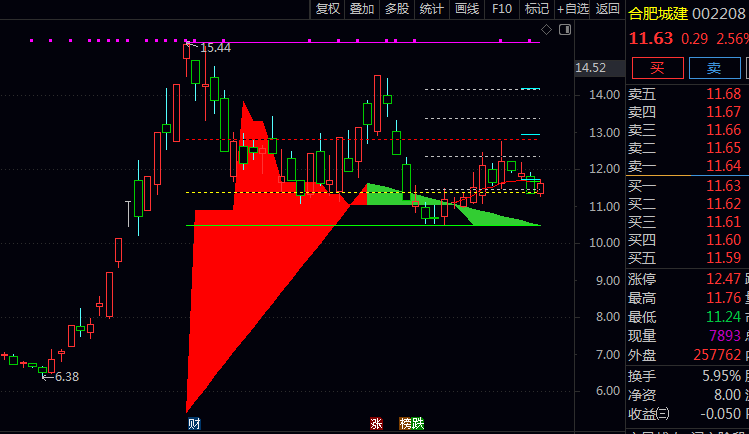Viewport: 749px width, 434px height.
Task: Click current price 11.63 in header
Action: point(651,38)
